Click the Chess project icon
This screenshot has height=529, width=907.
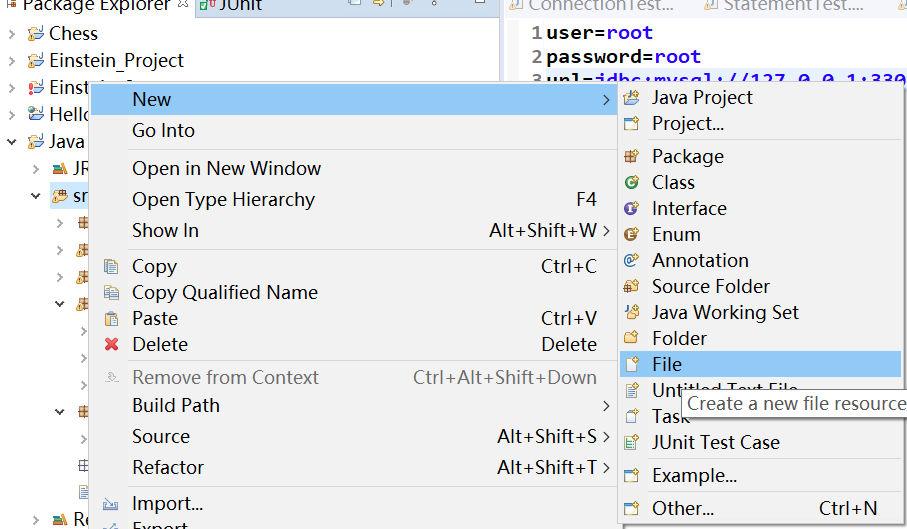coord(35,34)
